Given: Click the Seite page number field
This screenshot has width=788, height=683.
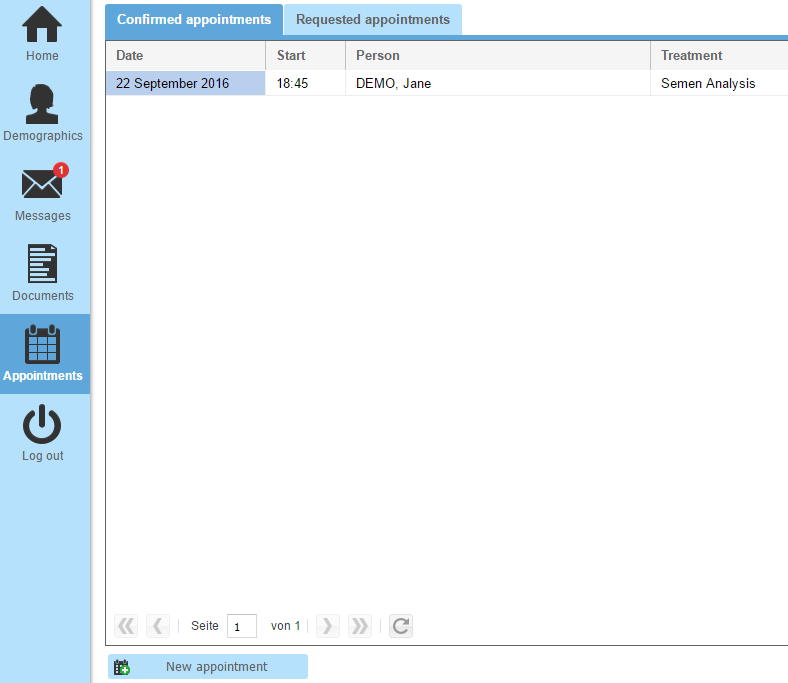Looking at the screenshot, I should coord(242,626).
